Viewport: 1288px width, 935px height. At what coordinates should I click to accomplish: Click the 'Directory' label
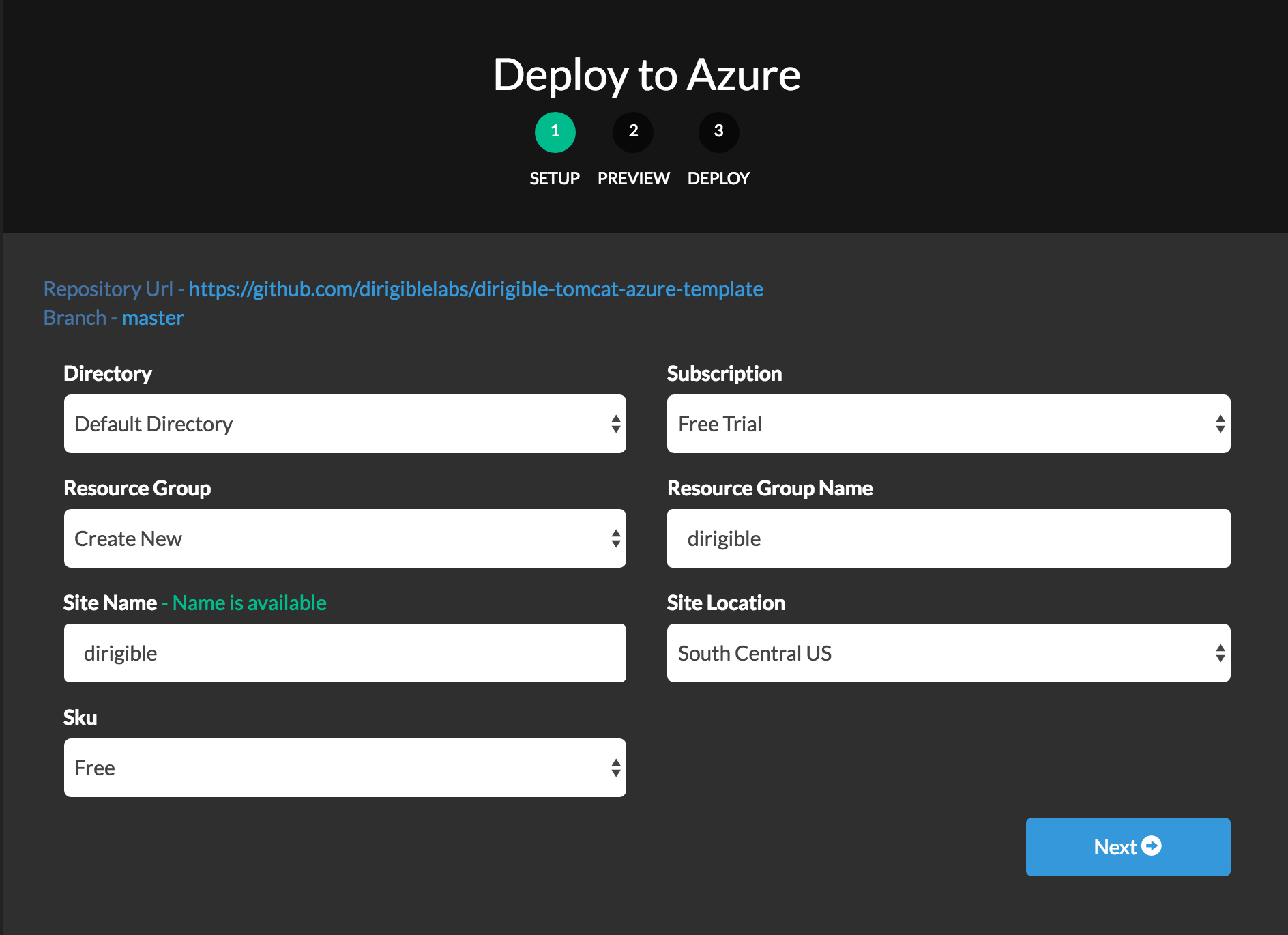pyautogui.click(x=108, y=373)
